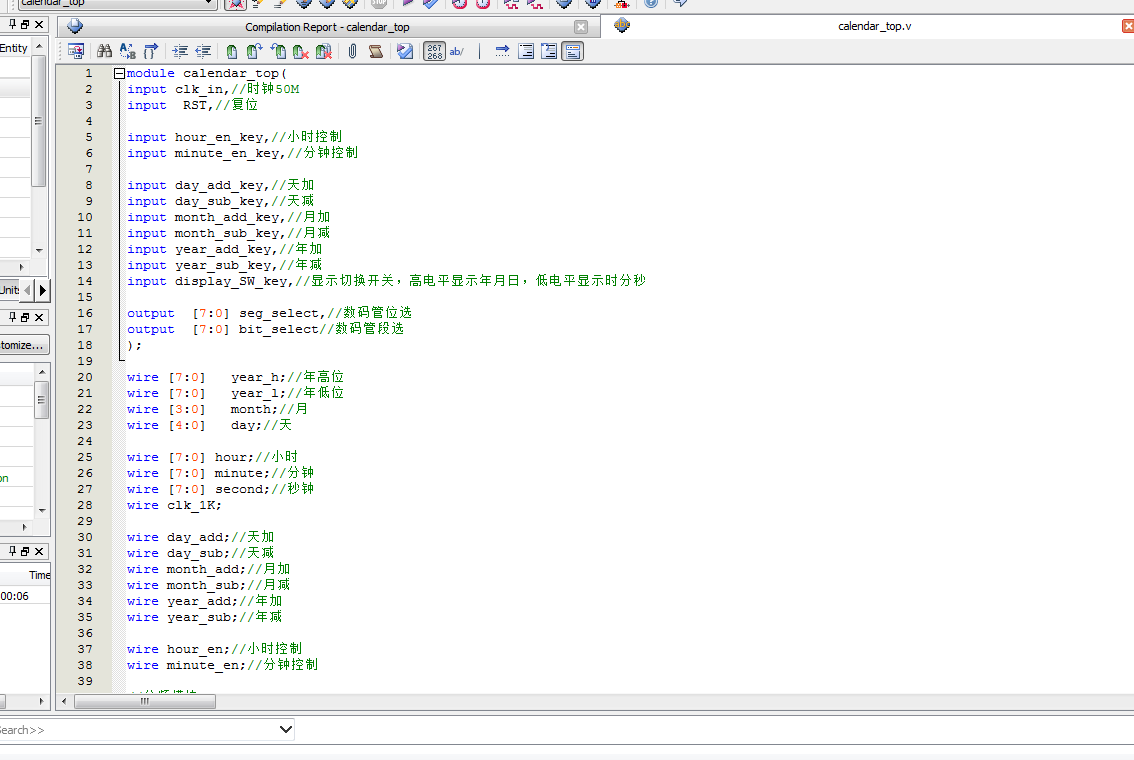Click on 'wire [3:0] month' line

(218, 409)
